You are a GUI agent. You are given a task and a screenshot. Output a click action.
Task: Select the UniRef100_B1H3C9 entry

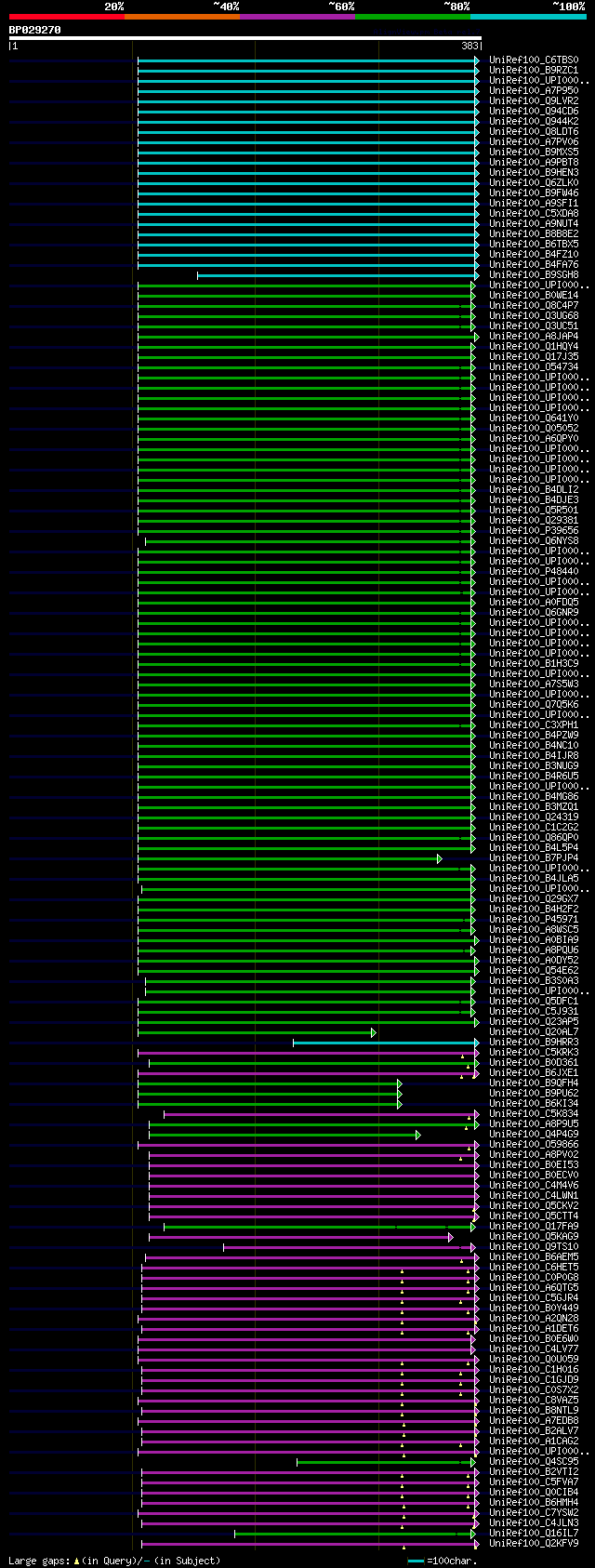pos(534,664)
